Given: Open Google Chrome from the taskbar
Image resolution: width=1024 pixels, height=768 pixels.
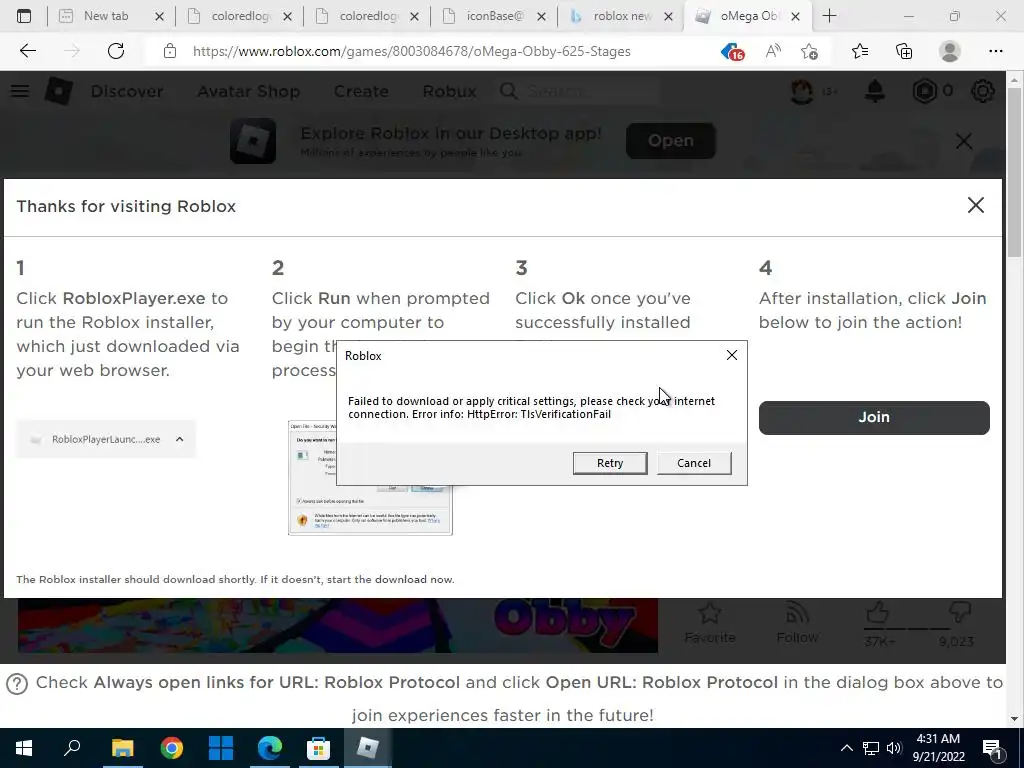Looking at the screenshot, I should [171, 748].
